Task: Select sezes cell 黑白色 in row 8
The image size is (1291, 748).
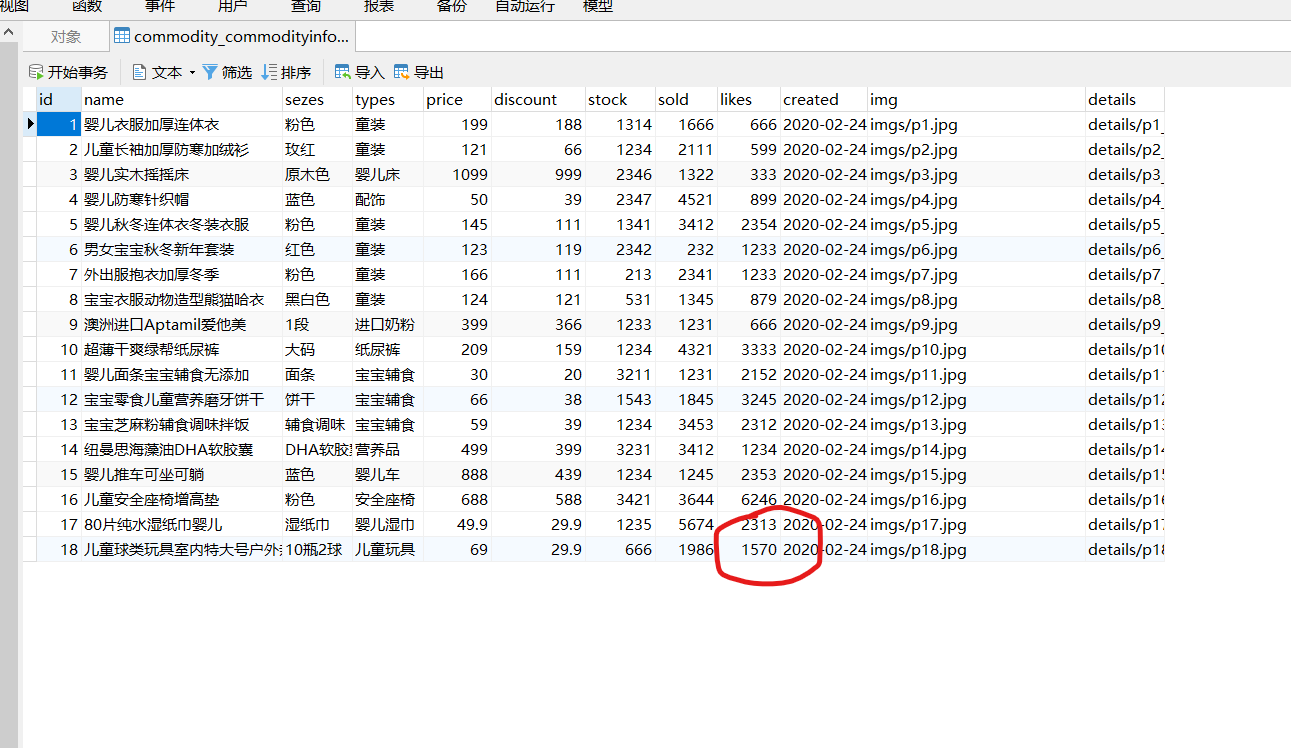Action: [317, 299]
